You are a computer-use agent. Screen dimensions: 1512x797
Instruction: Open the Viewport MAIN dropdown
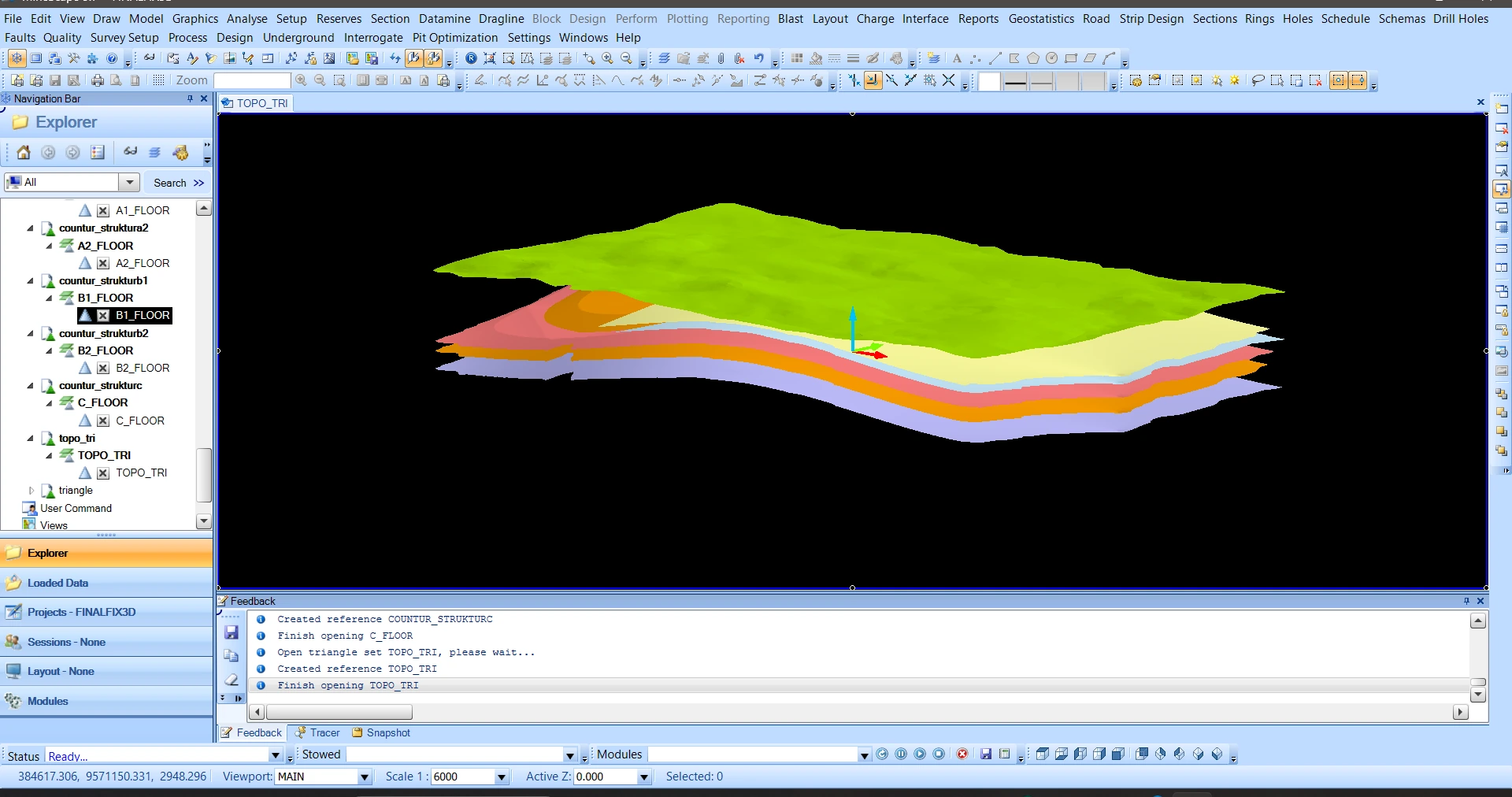coord(364,777)
